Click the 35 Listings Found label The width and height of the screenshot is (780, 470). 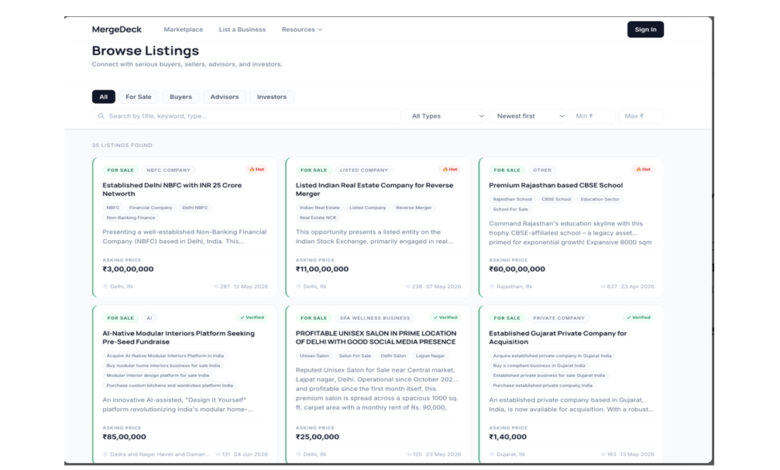coord(122,145)
